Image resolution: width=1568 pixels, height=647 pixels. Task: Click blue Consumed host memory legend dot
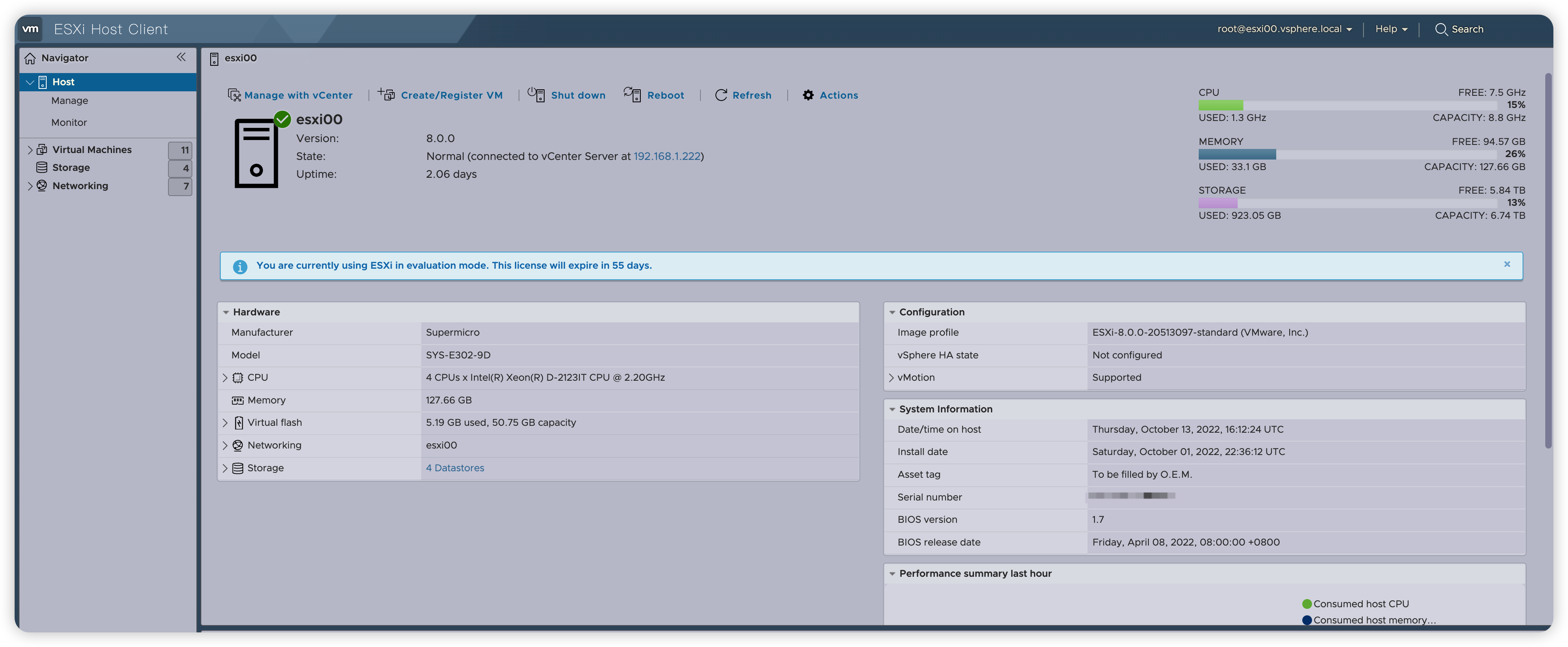(x=1307, y=620)
